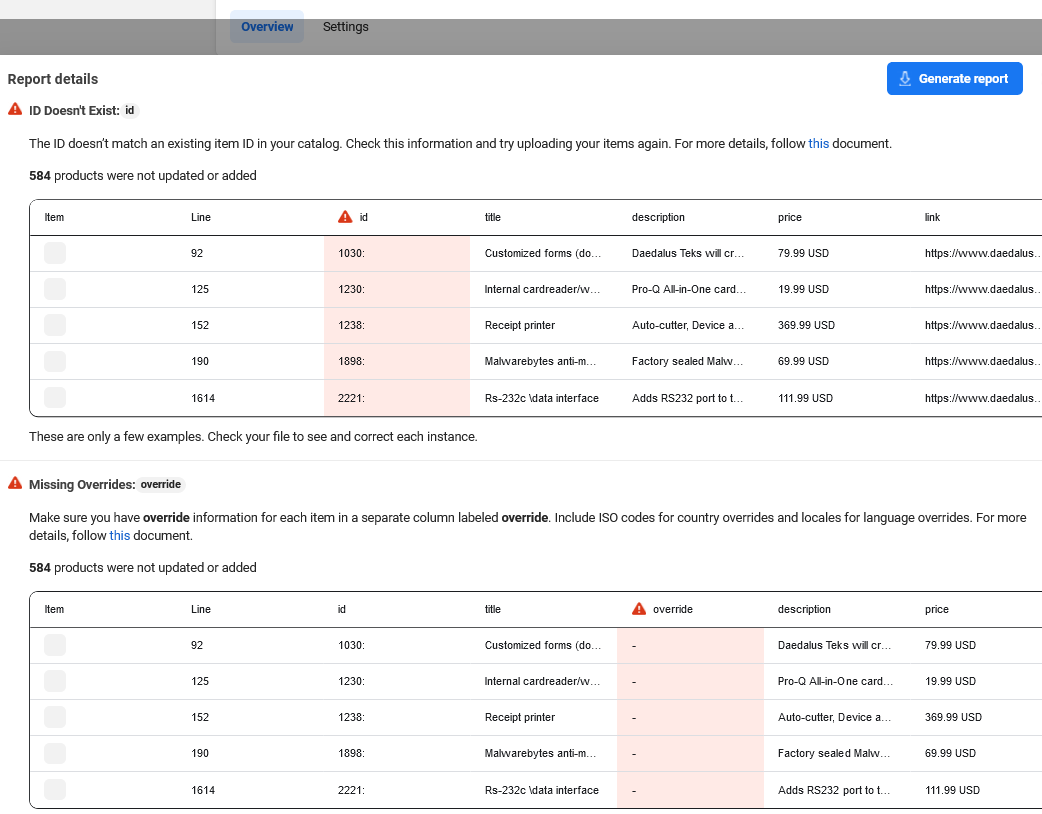Image resolution: width=1042 pixels, height=814 pixels.
Task: Click item thumbnail for line 152 in second table
Action: tap(55, 717)
